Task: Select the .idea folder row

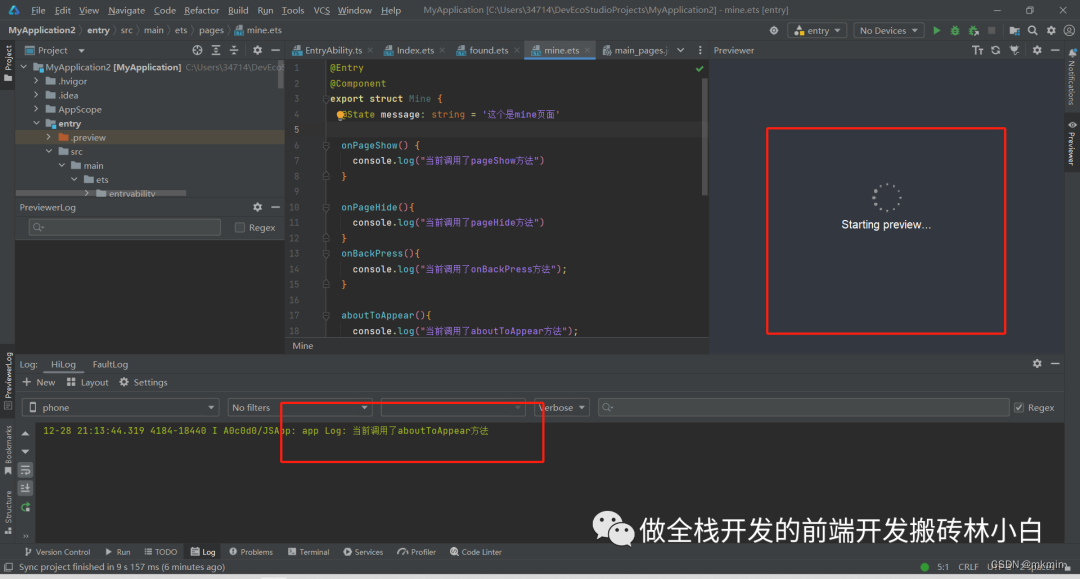Action: coord(149,96)
